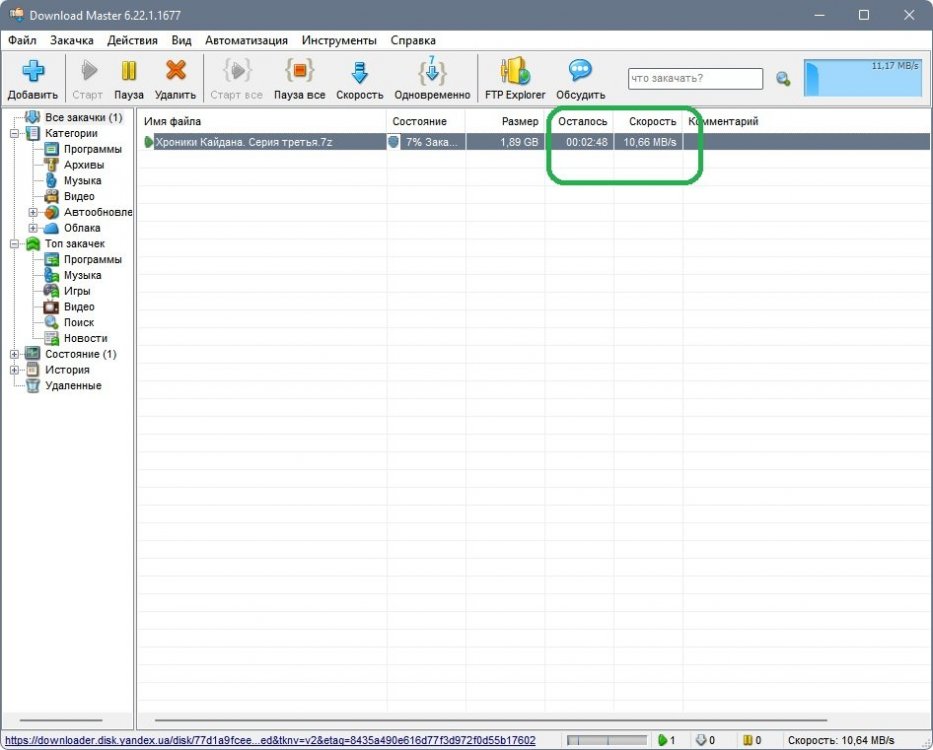Screen dimensions: 933x750
Task: Click the 'что закачать?' search field
Action: [x=694, y=79]
